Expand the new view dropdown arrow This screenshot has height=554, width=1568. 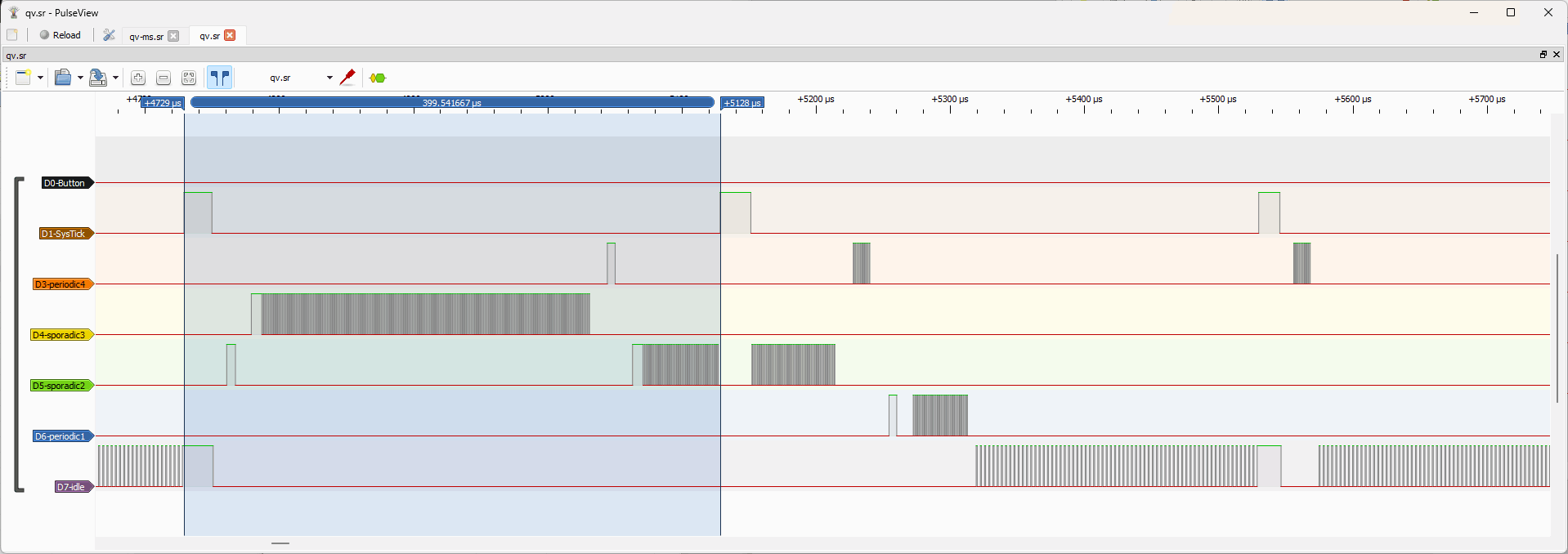click(x=40, y=78)
